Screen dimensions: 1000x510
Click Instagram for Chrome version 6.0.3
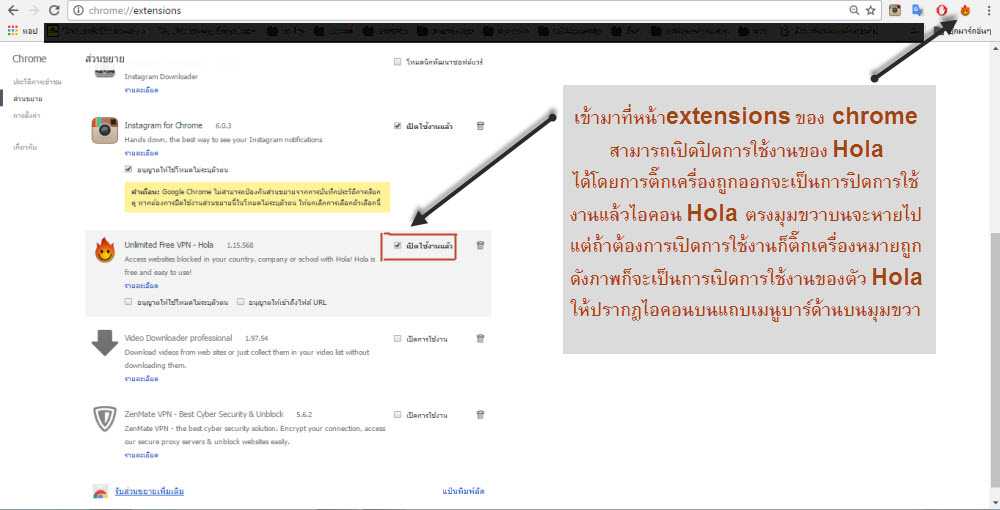223,126
